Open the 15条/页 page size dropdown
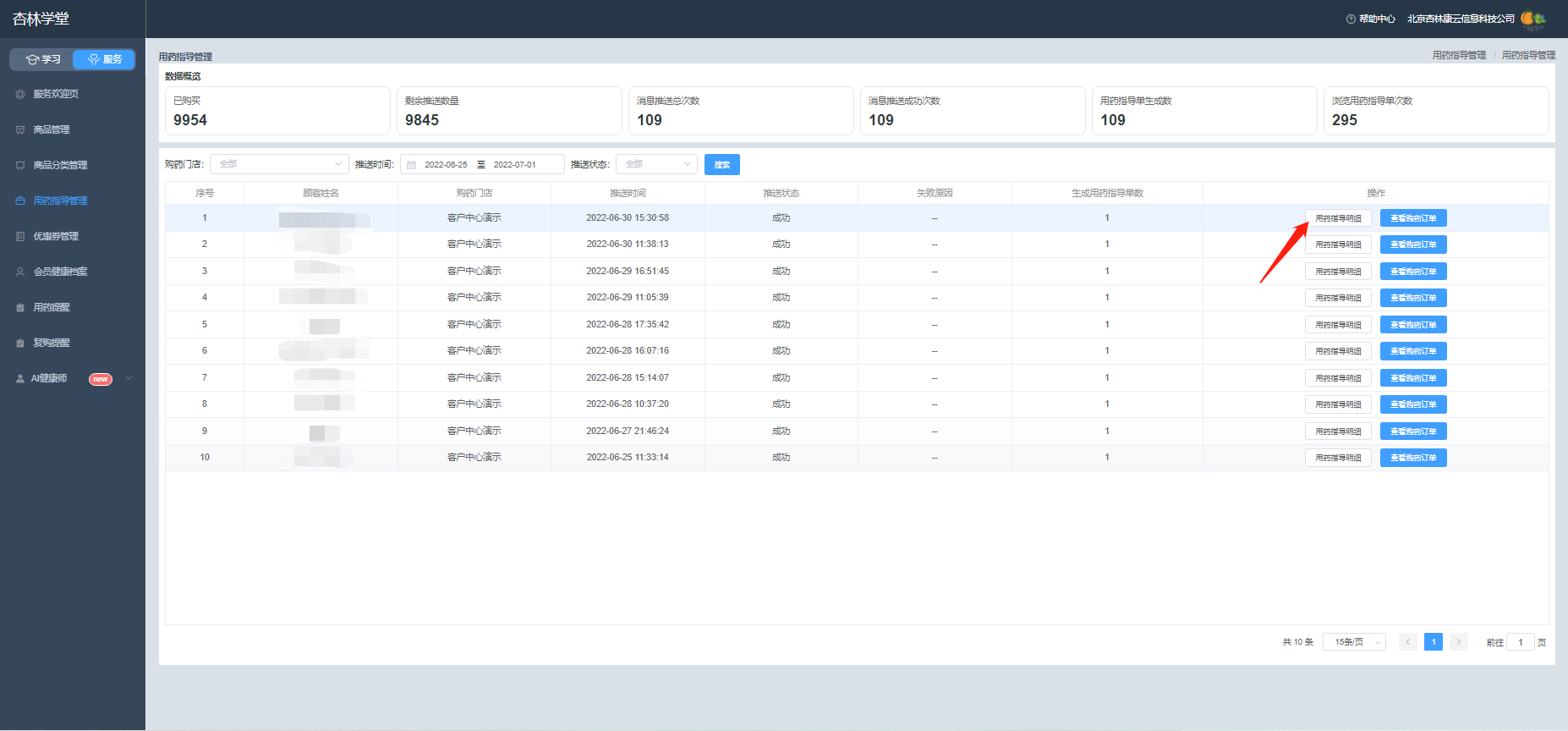Viewport: 1568px width, 731px height. [1354, 642]
